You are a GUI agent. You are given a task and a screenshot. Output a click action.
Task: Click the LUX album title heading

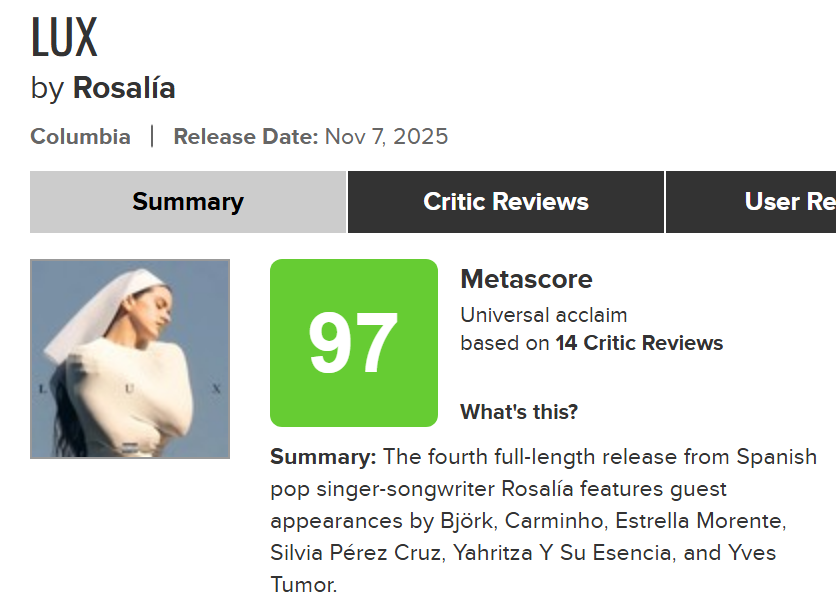tap(64, 39)
